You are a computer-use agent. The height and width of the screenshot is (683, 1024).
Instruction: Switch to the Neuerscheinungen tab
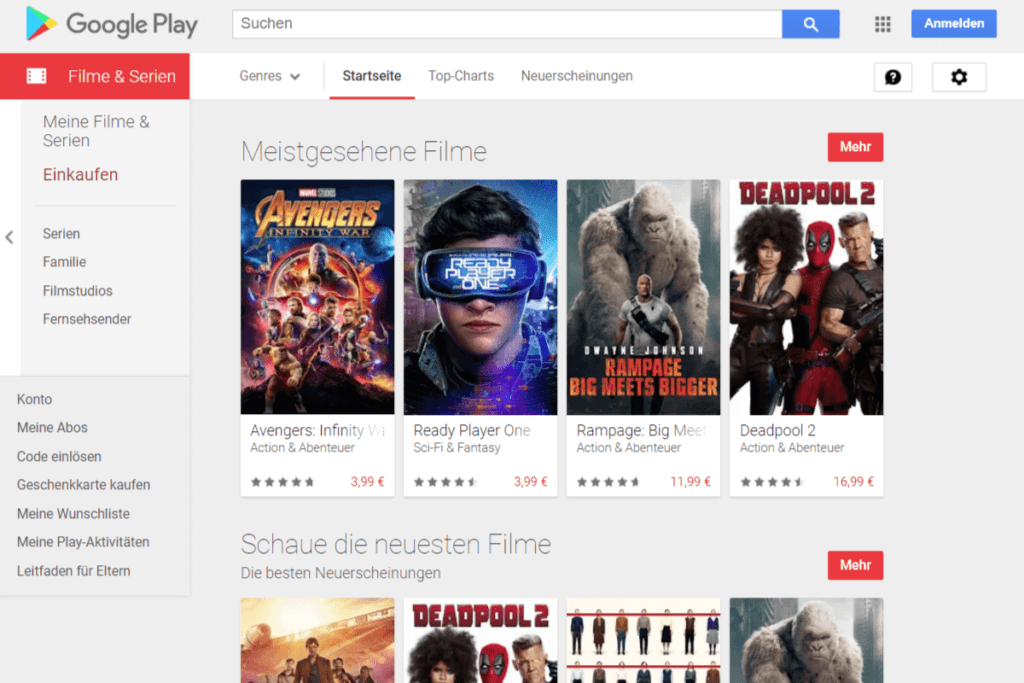click(x=577, y=76)
